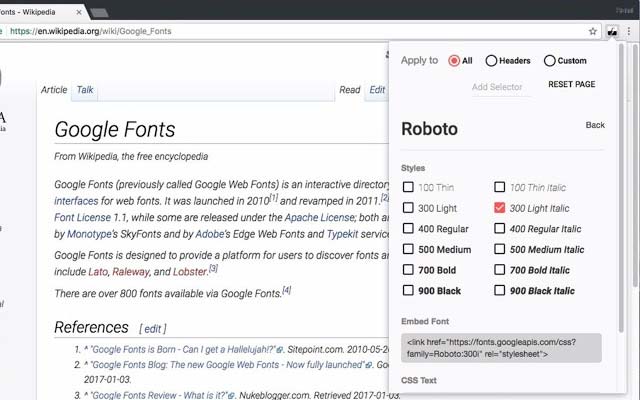The image size is (640, 400).
Task: Click the Add Selector input field
Action: (497, 88)
